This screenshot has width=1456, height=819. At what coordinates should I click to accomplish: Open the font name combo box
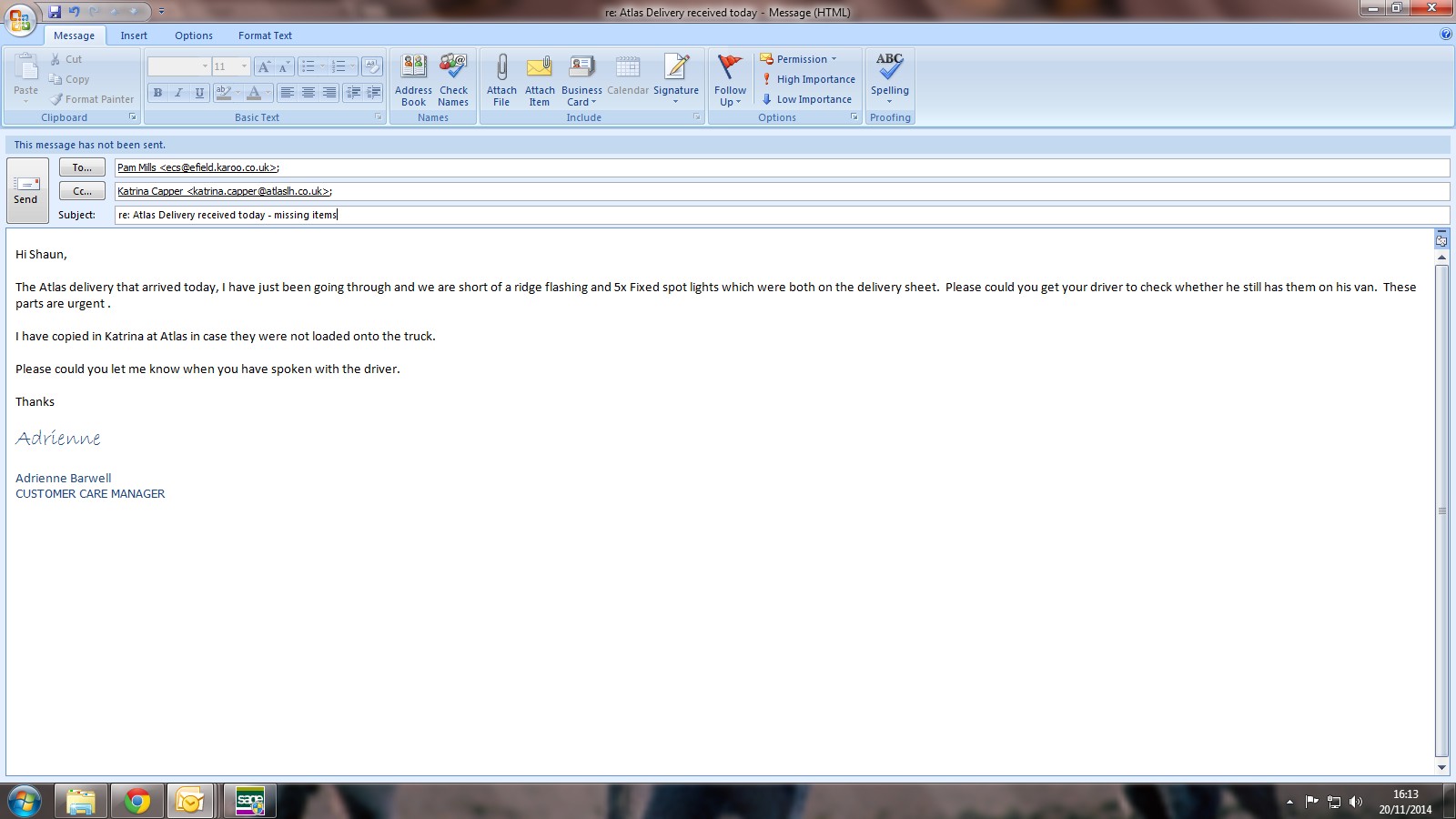[179, 66]
